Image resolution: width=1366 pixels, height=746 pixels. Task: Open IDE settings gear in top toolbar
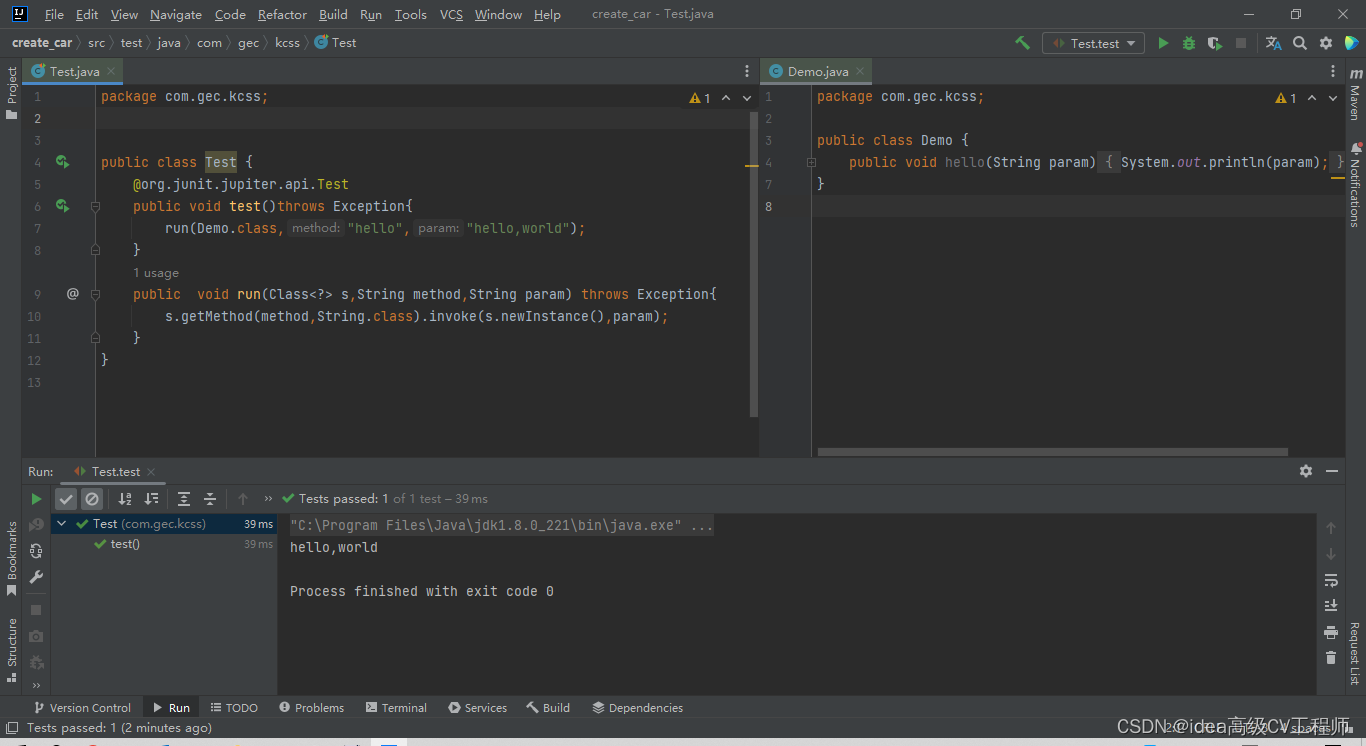1326,43
